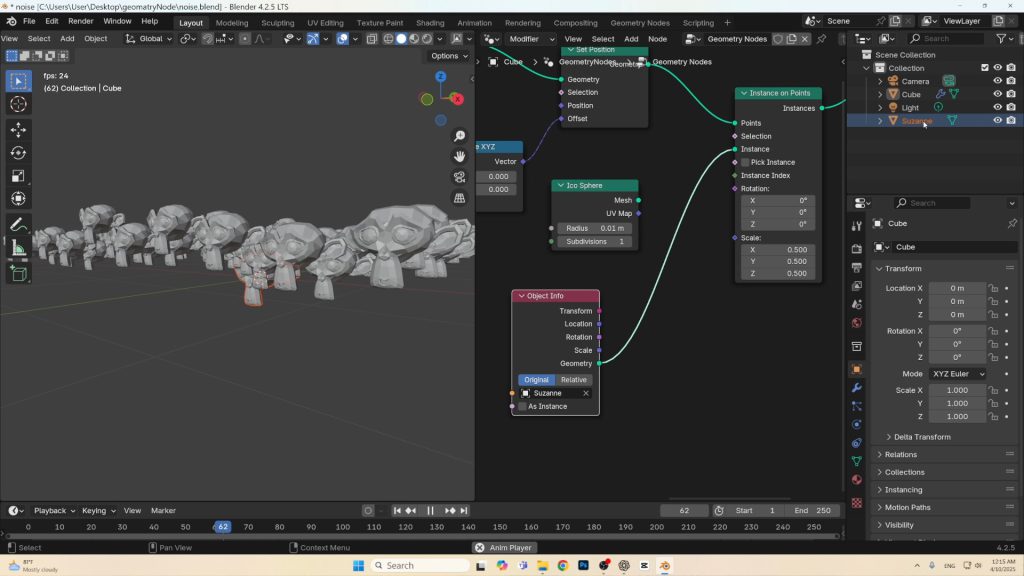Open the XYZ Euler rotation mode dropdown
Screen dimensions: 1024x576
point(958,374)
